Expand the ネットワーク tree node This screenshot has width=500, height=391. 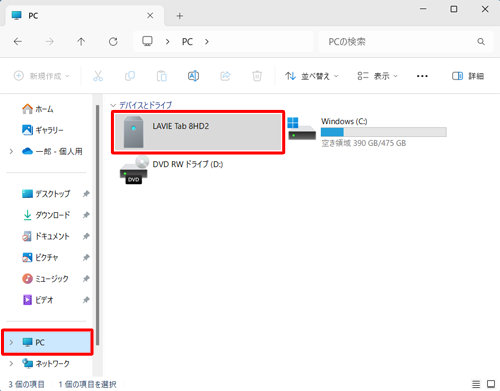click(12, 363)
